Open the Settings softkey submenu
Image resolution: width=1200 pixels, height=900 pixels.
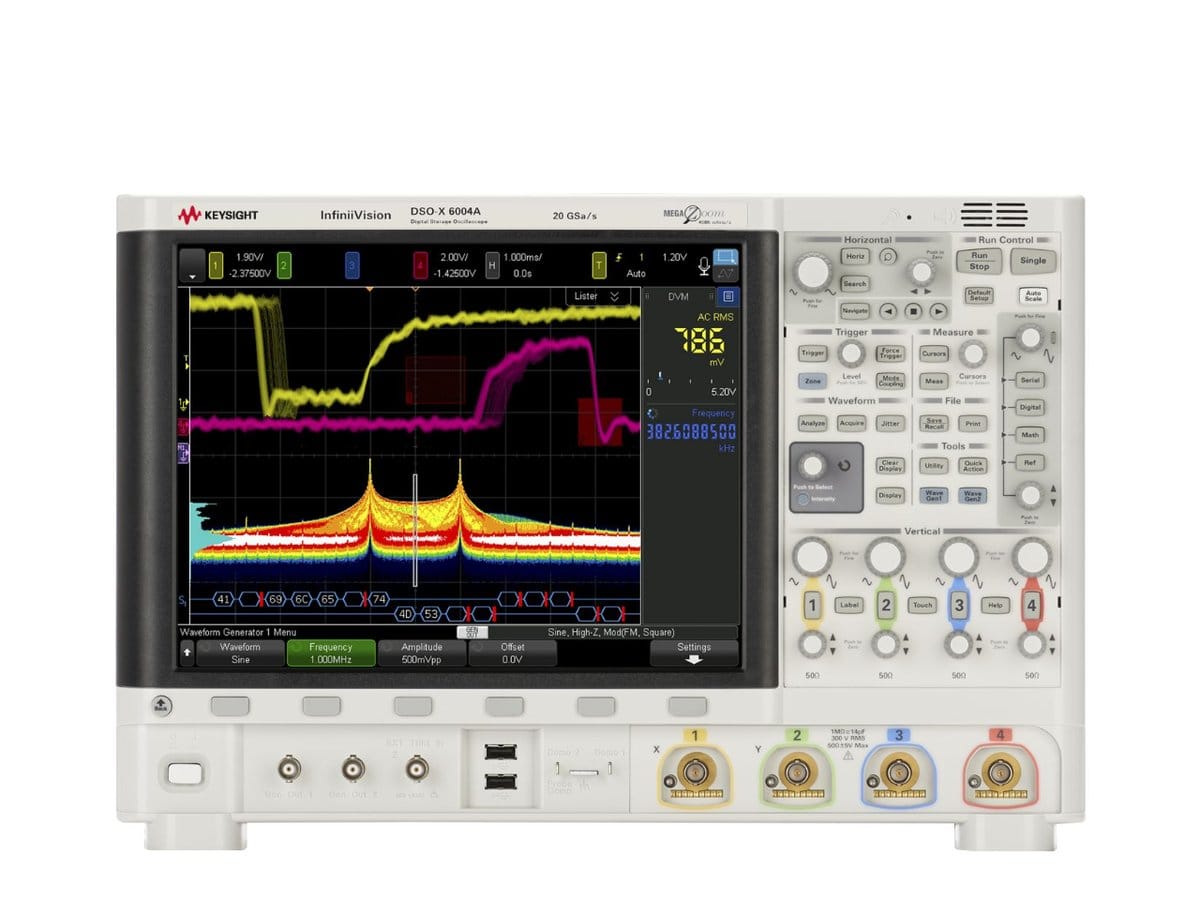coord(694,653)
